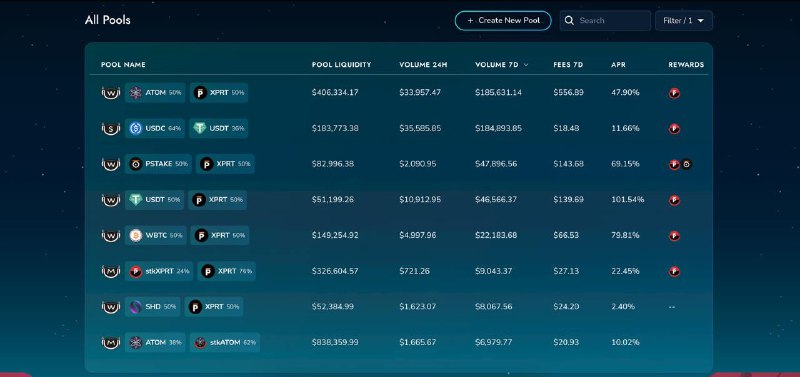
Task: Sort by APR column header
Action: coord(618,65)
